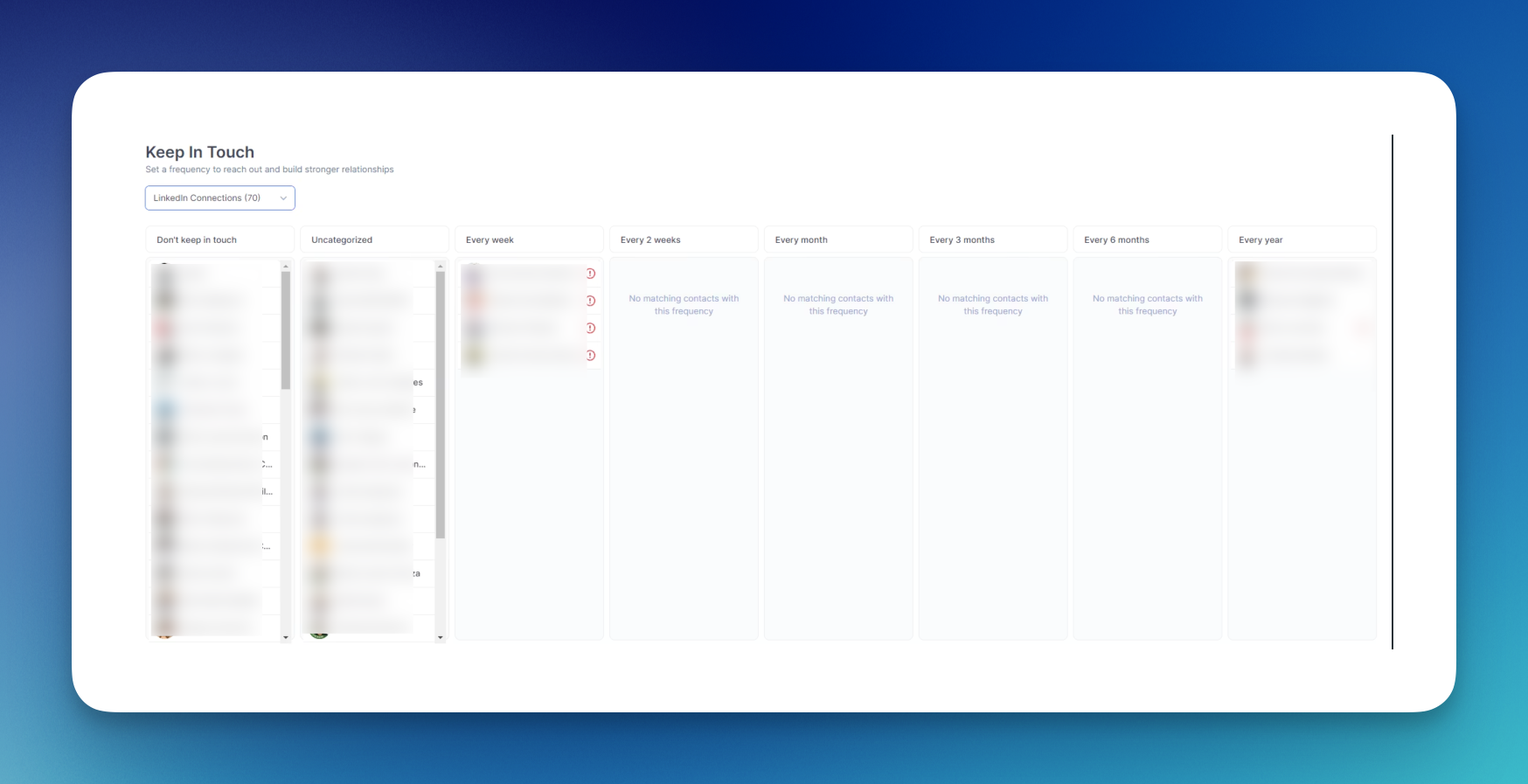1528x784 pixels.
Task: Select the Every year column header
Action: (1302, 240)
